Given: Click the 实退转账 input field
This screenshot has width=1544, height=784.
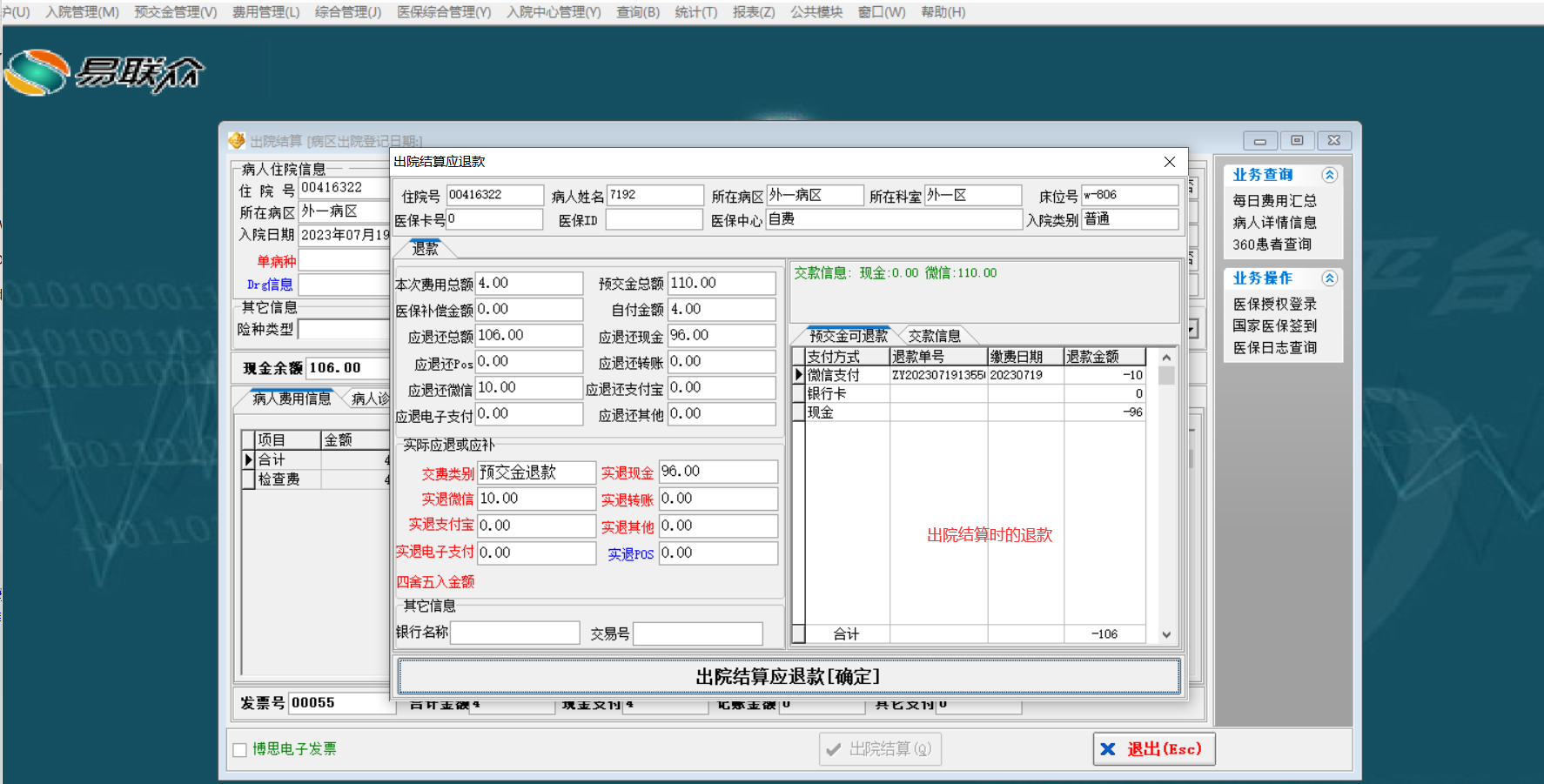Looking at the screenshot, I should pyautogui.click(x=718, y=499).
